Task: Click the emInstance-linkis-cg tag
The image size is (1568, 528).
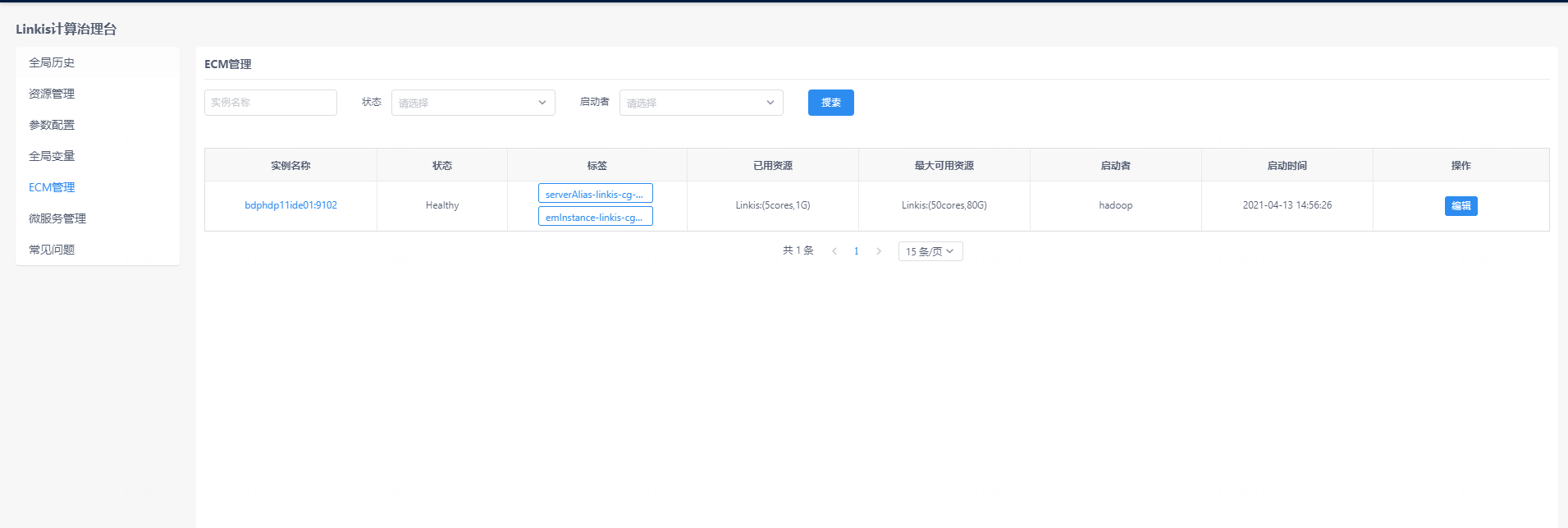Action: click(595, 217)
